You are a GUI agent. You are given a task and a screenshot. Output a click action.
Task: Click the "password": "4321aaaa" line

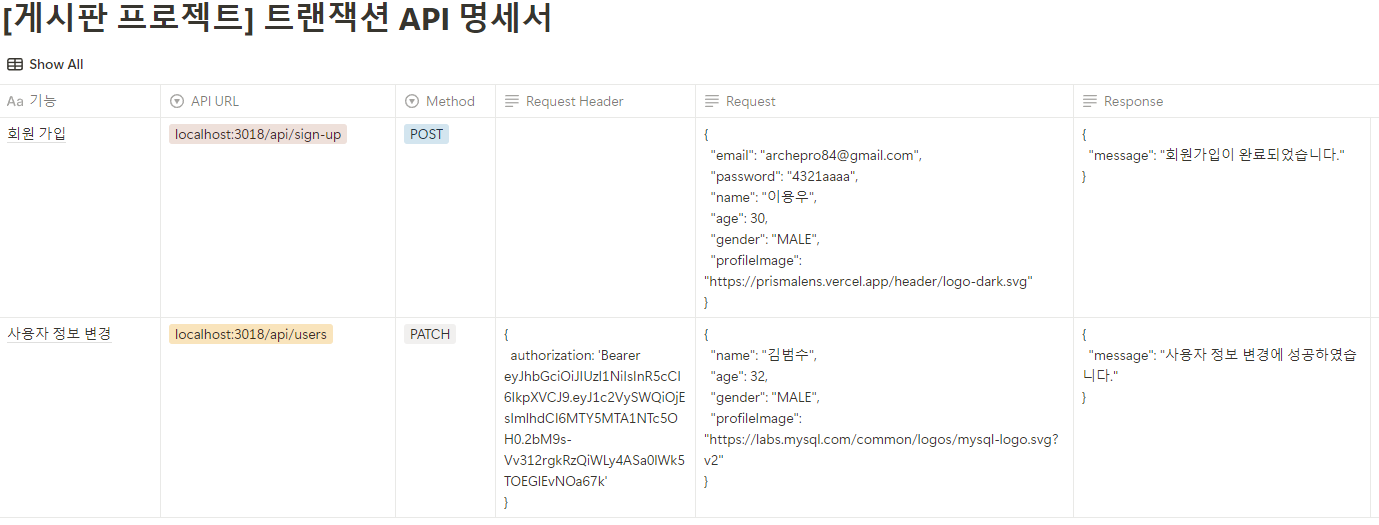tap(784, 176)
